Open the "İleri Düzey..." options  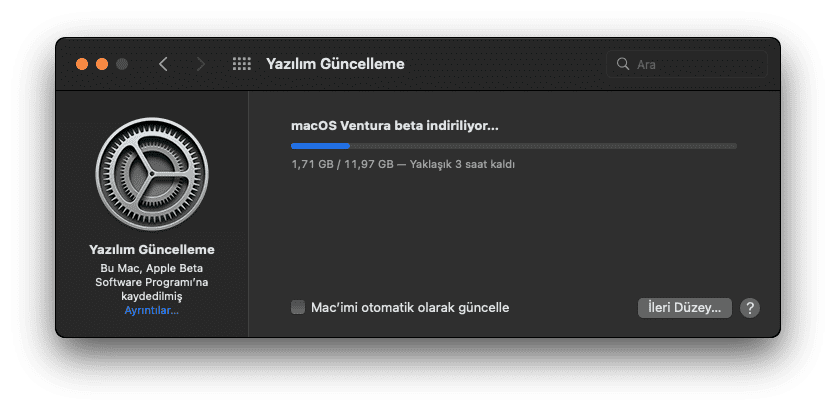click(685, 308)
